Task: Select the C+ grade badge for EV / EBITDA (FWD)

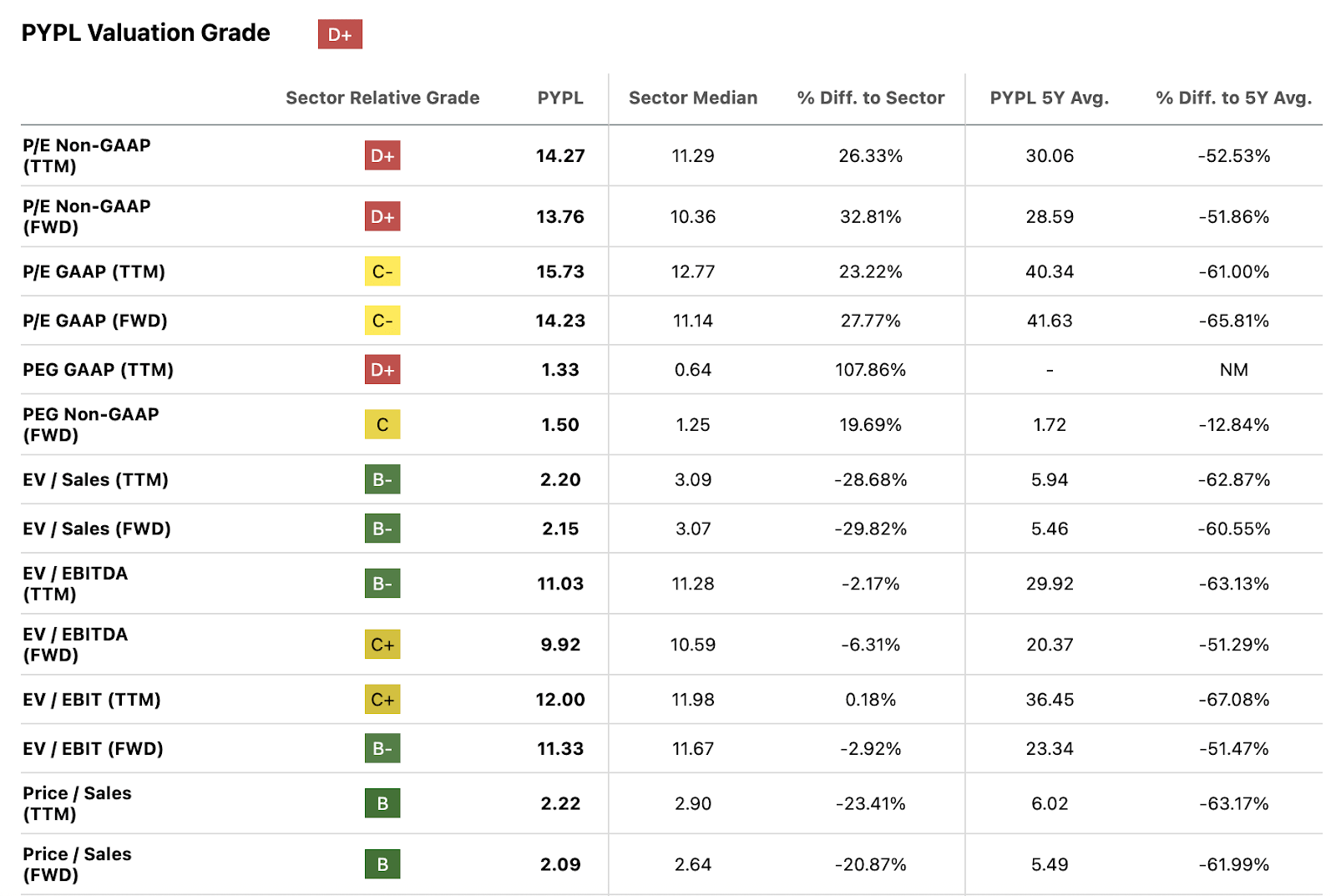Action: pos(382,645)
